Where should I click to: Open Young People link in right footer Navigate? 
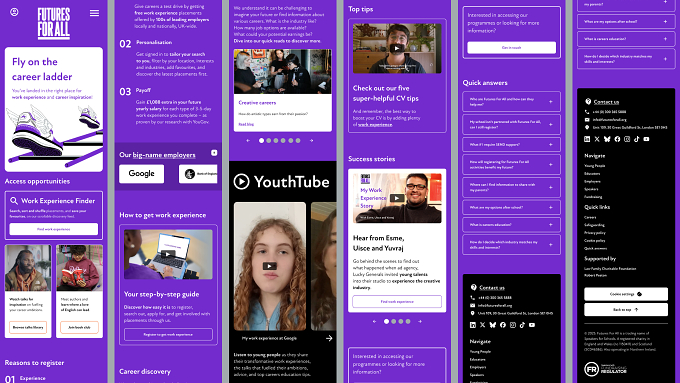click(595, 166)
